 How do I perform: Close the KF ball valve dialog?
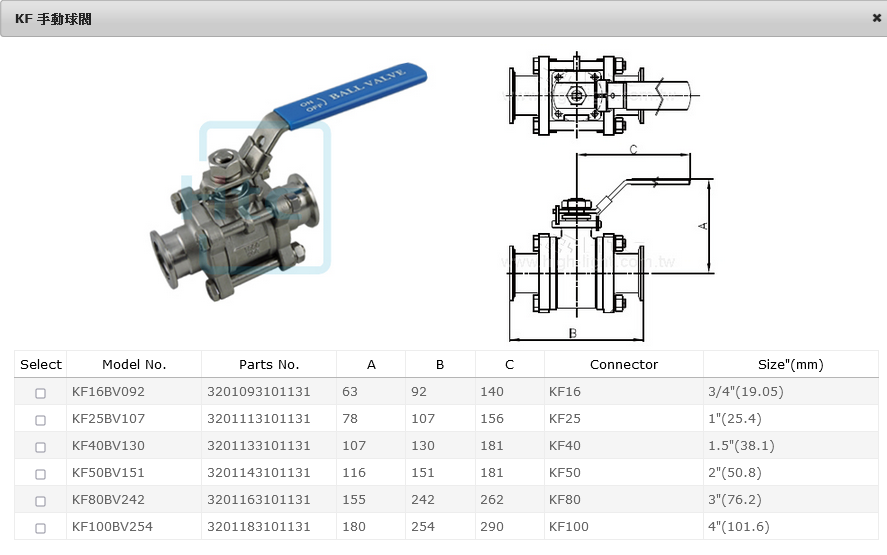(x=876, y=18)
